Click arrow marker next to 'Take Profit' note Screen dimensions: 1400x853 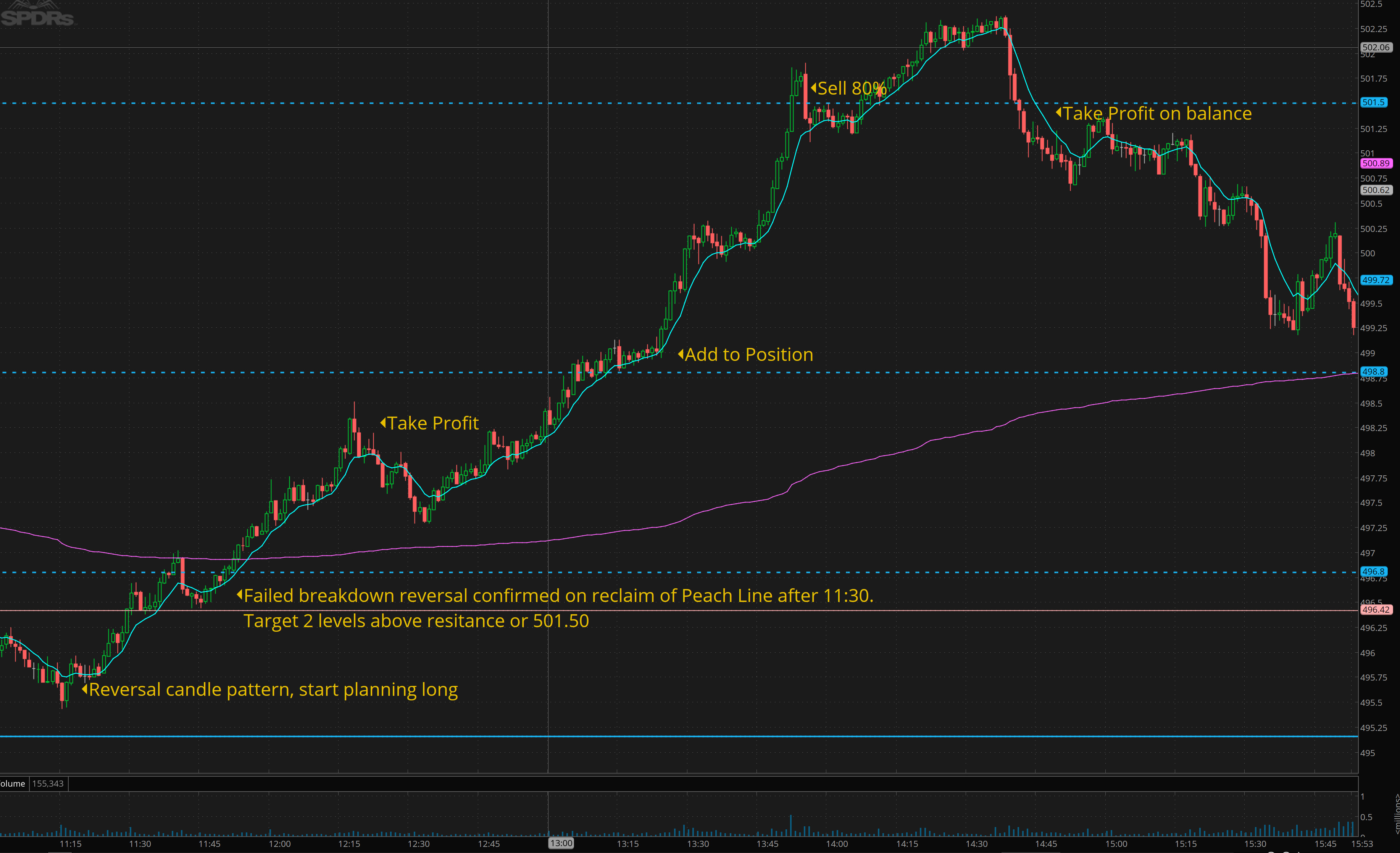coord(383,423)
